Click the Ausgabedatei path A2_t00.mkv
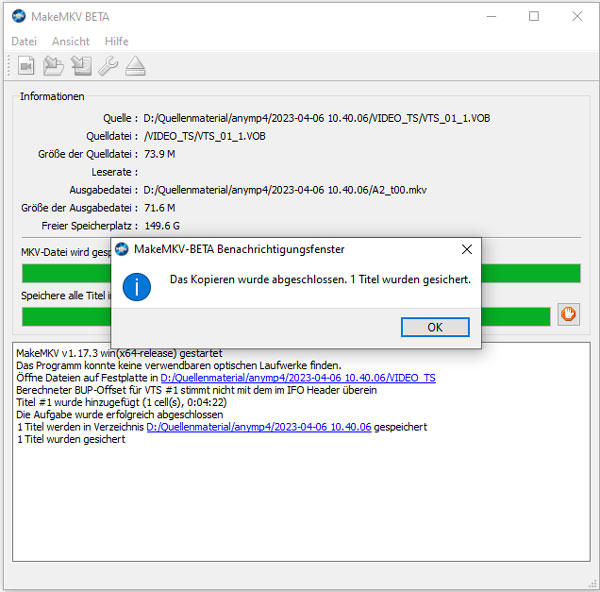600x592 pixels. (285, 190)
